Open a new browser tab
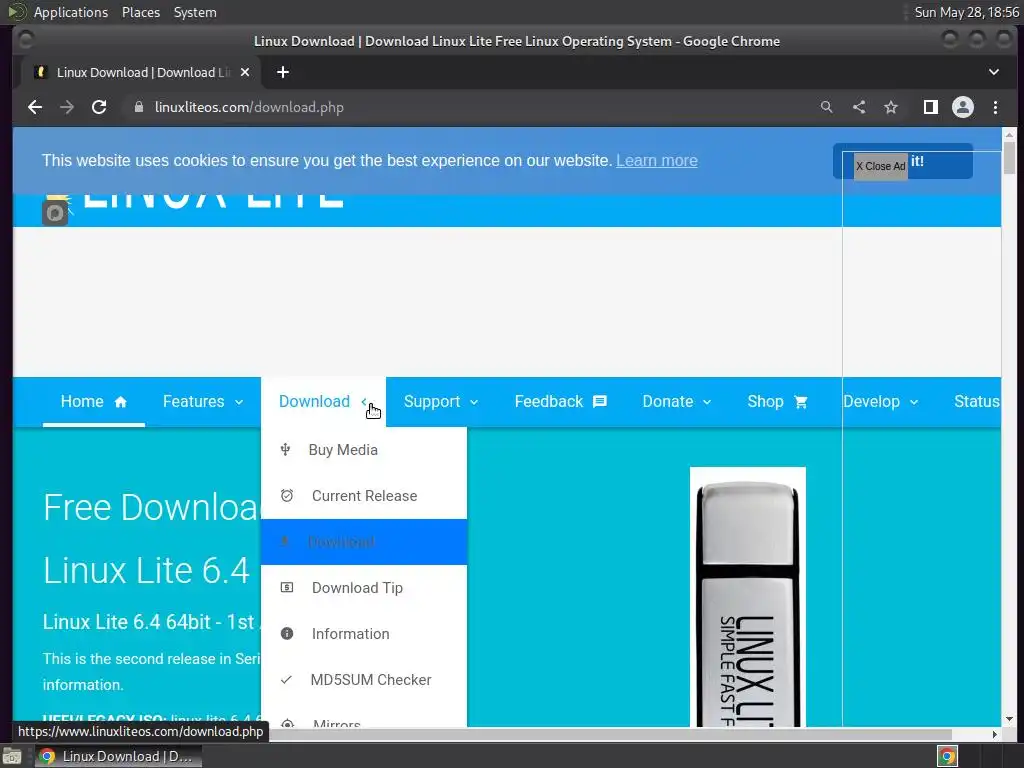 pos(283,72)
